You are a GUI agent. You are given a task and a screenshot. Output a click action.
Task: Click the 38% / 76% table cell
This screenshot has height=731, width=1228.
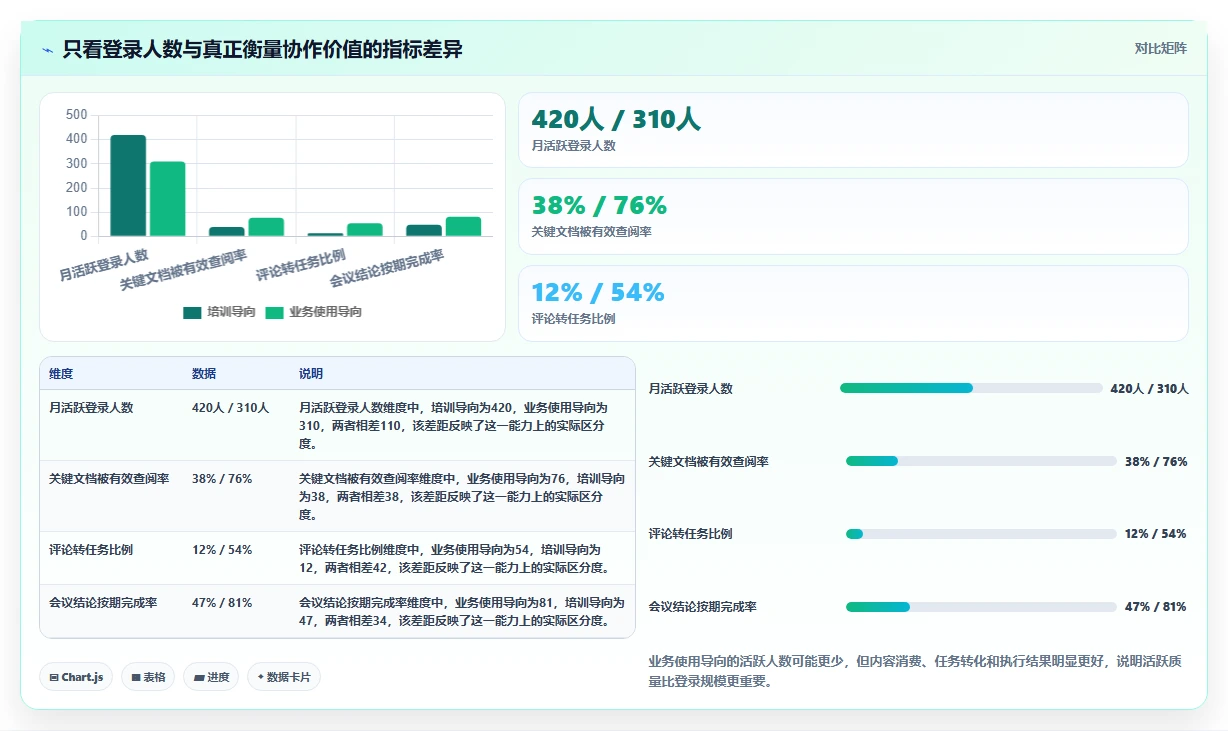222,479
